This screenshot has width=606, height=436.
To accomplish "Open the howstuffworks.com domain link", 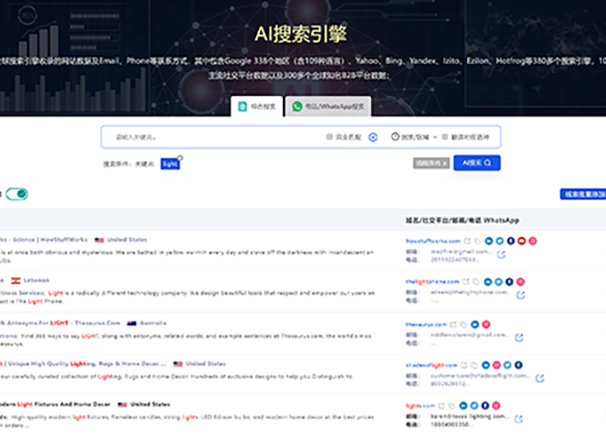I will tap(433, 241).
